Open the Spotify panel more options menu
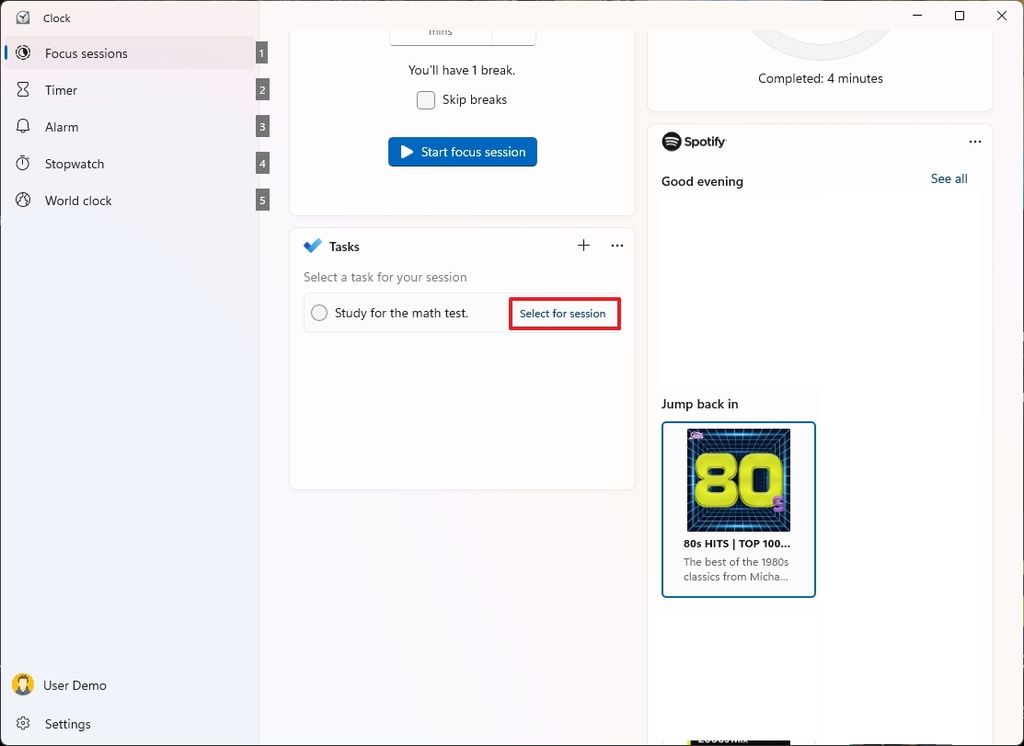Screen dimensions: 1024x746 [976, 142]
